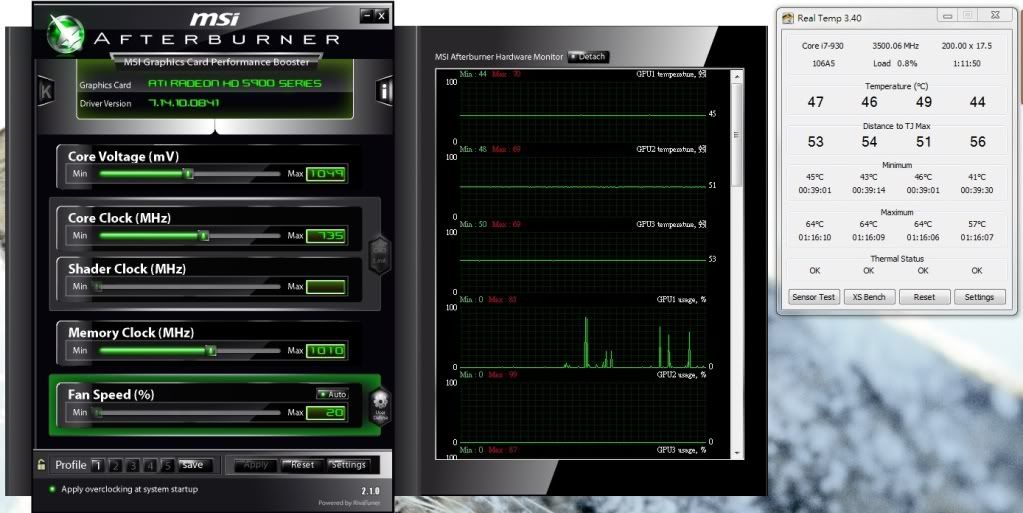Viewport: 1023px width, 513px height.
Task: Open Afterburner Settings
Action: click(x=349, y=465)
